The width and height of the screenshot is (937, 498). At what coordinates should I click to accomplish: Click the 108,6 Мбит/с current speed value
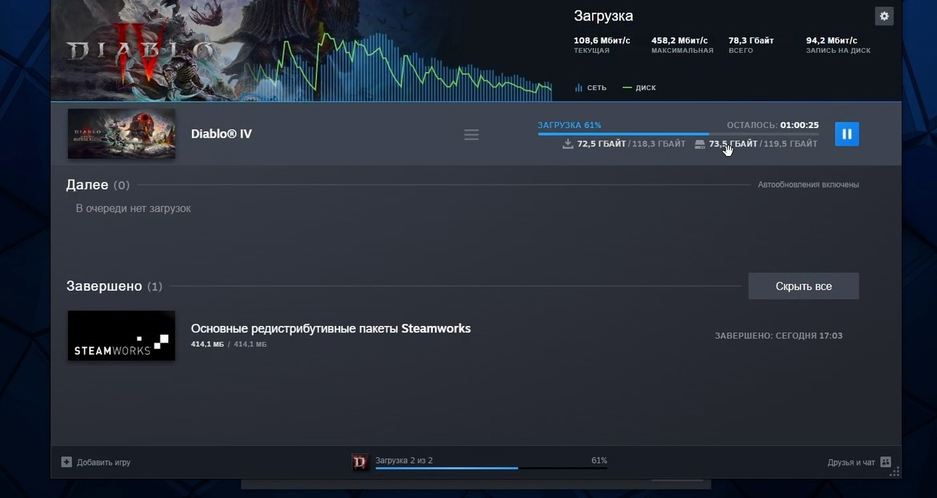coord(602,41)
